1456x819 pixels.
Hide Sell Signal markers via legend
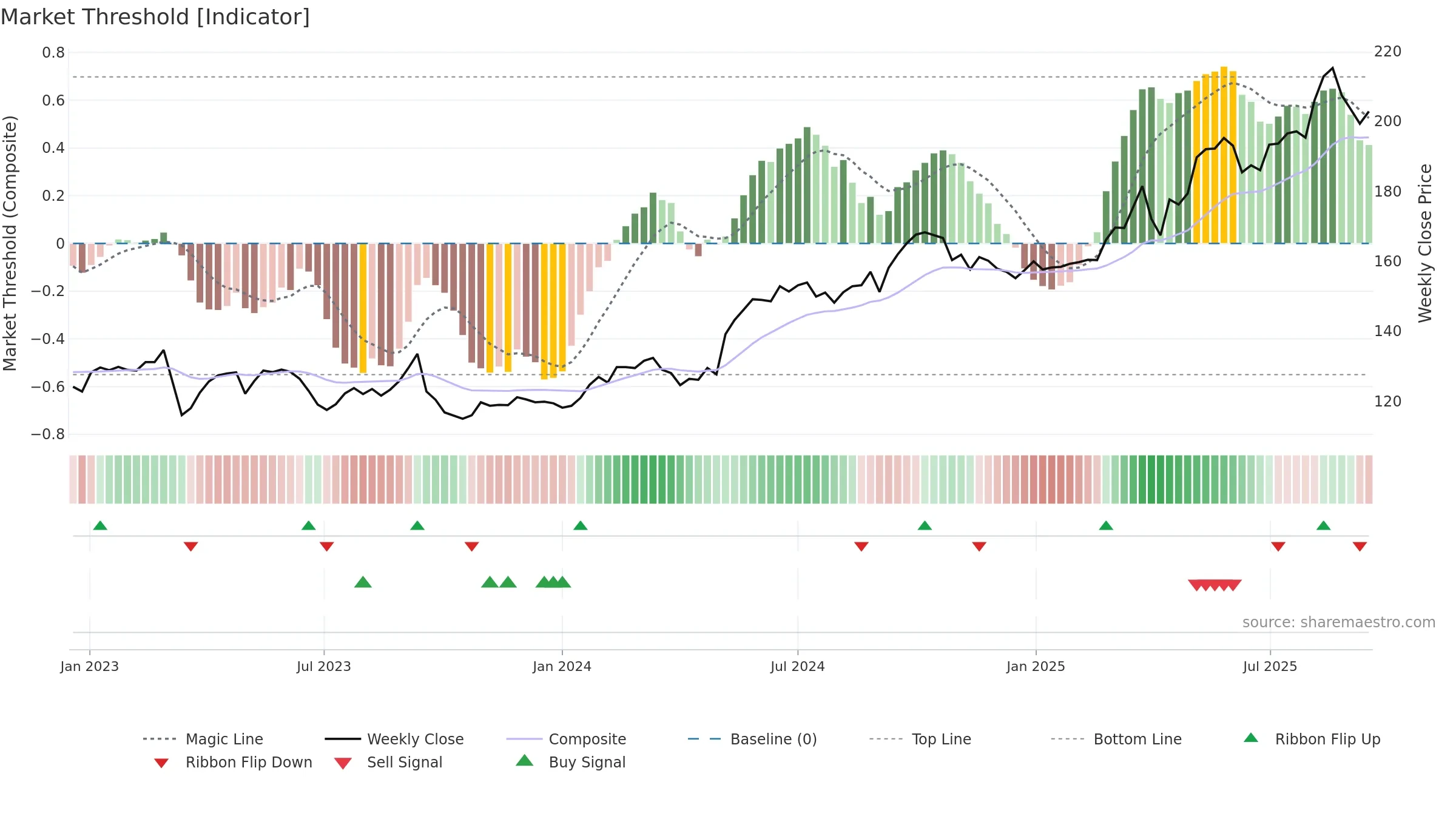tap(388, 762)
